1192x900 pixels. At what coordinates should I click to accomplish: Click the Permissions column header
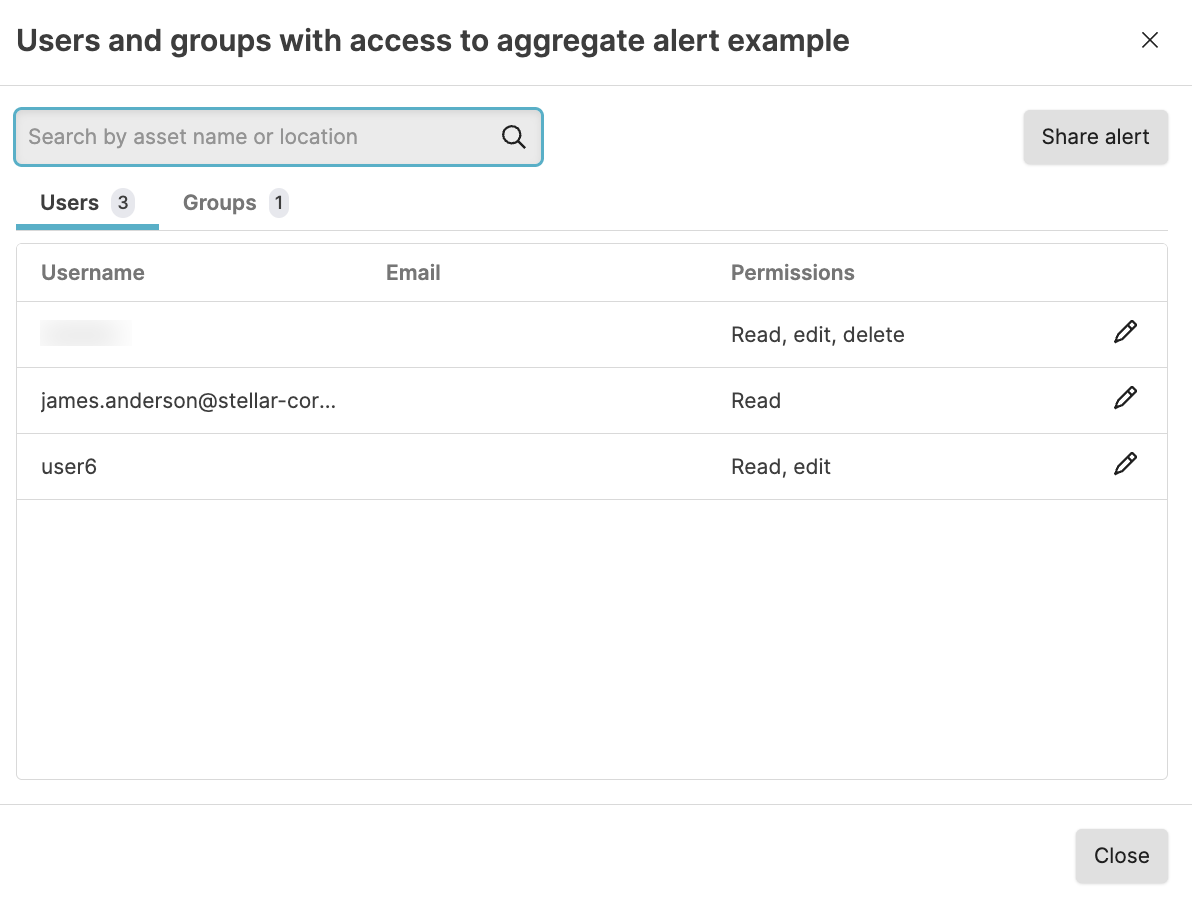click(x=792, y=273)
